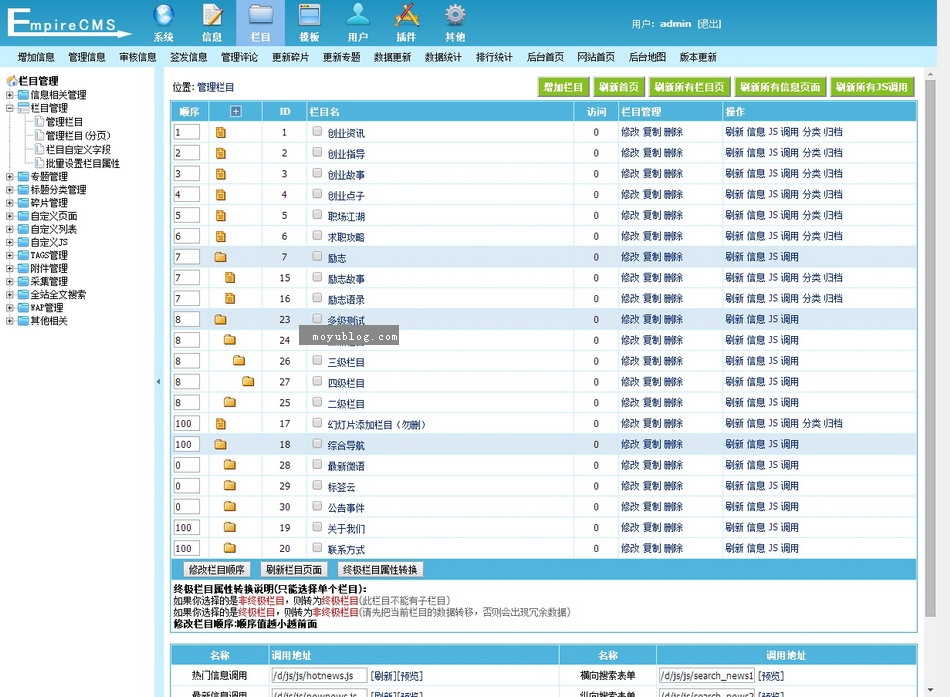Select the 栏目 folder icon

pos(261,15)
